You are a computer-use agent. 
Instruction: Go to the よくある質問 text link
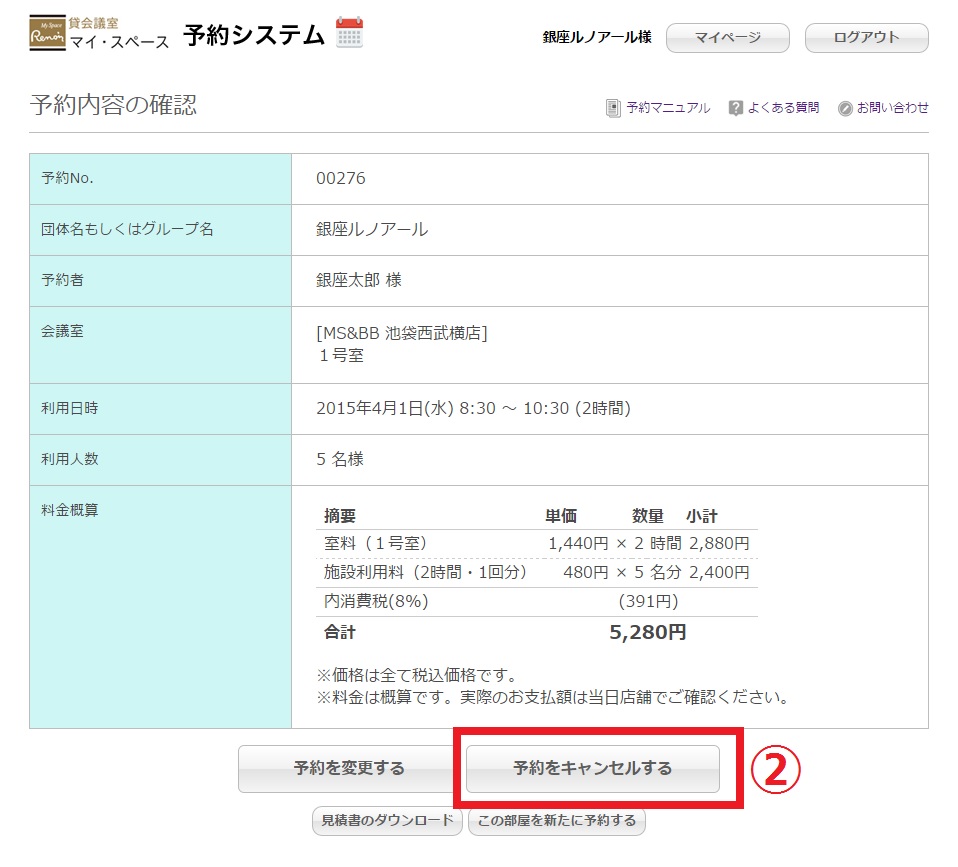783,108
